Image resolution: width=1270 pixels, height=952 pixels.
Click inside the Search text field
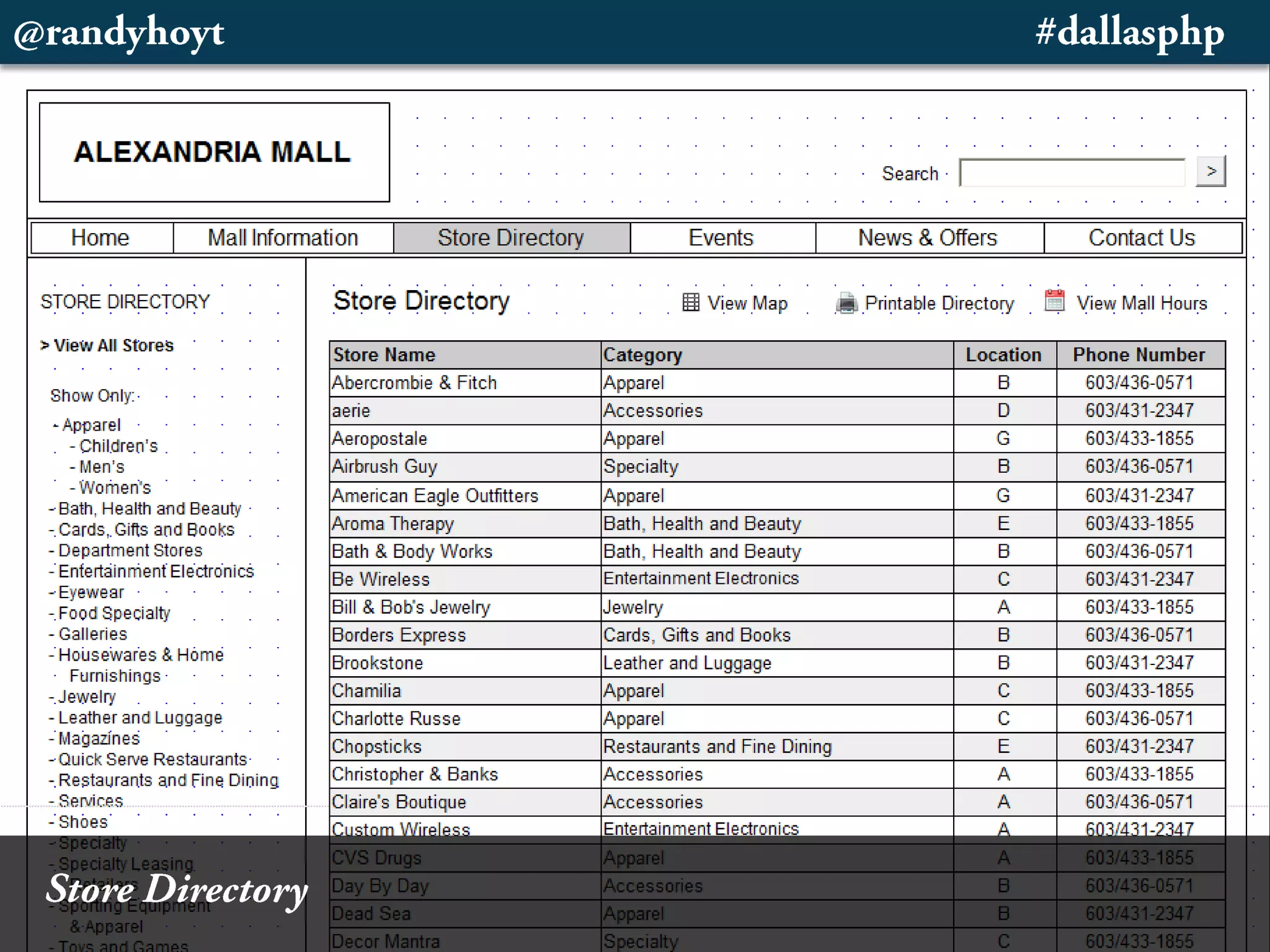click(1072, 173)
